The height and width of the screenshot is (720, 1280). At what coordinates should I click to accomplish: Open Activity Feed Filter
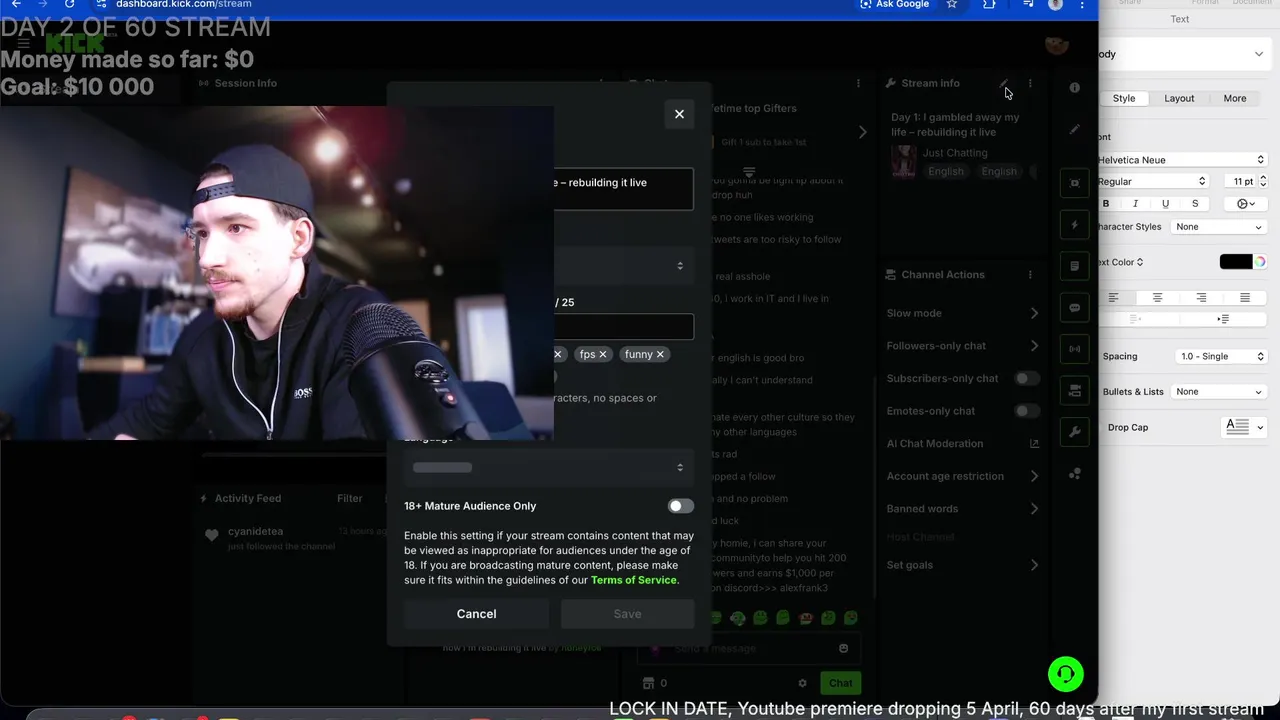coord(350,498)
